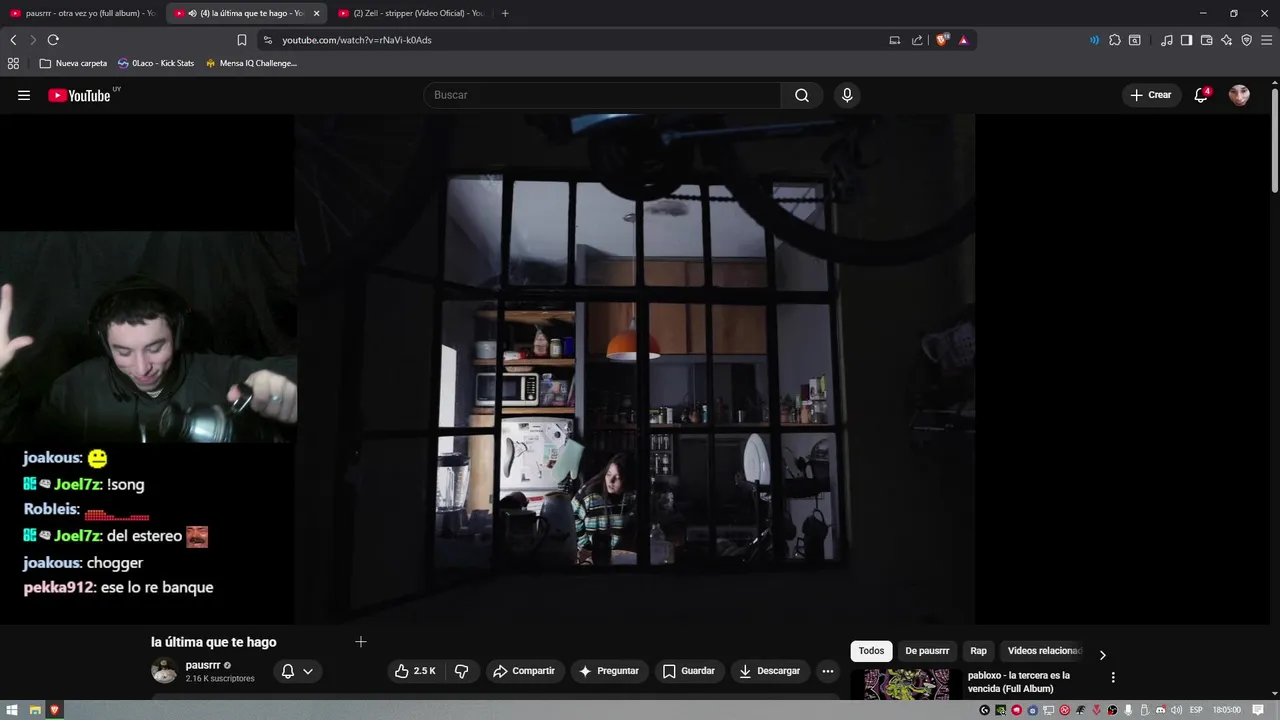The image size is (1280, 720).
Task: Open the Brave VPN shield icon
Action: point(1247,40)
